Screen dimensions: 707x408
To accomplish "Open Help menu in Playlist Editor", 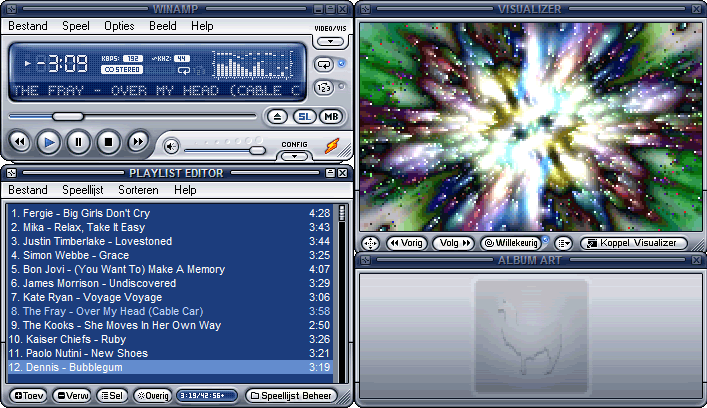I will (x=185, y=190).
